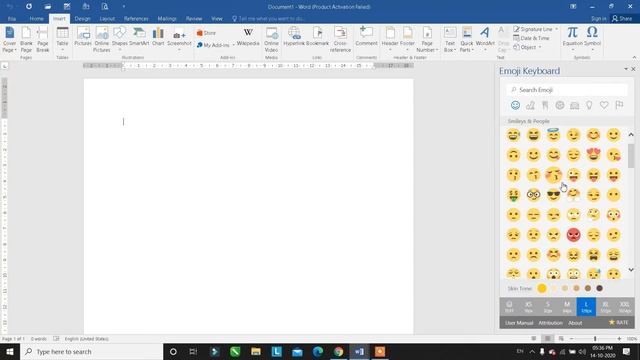Open Wikipedia add-in

click(248, 37)
